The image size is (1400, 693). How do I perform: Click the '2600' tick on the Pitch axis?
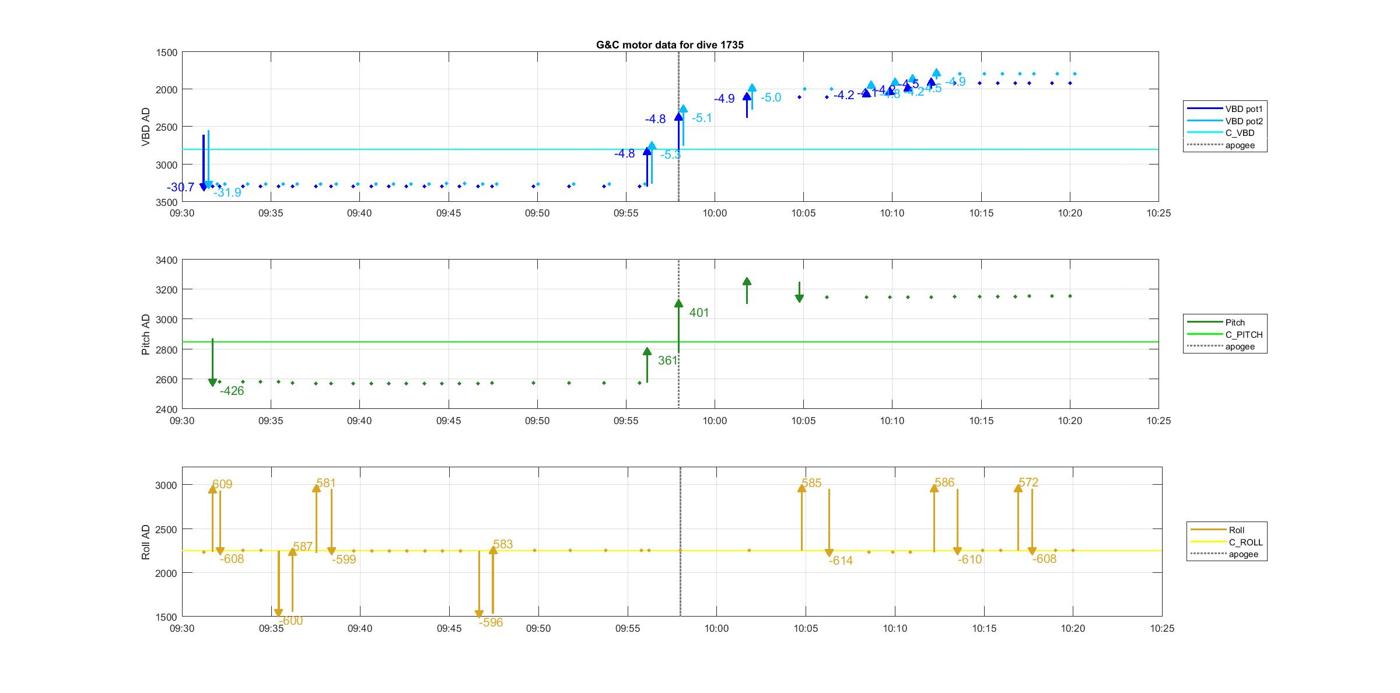pos(166,380)
